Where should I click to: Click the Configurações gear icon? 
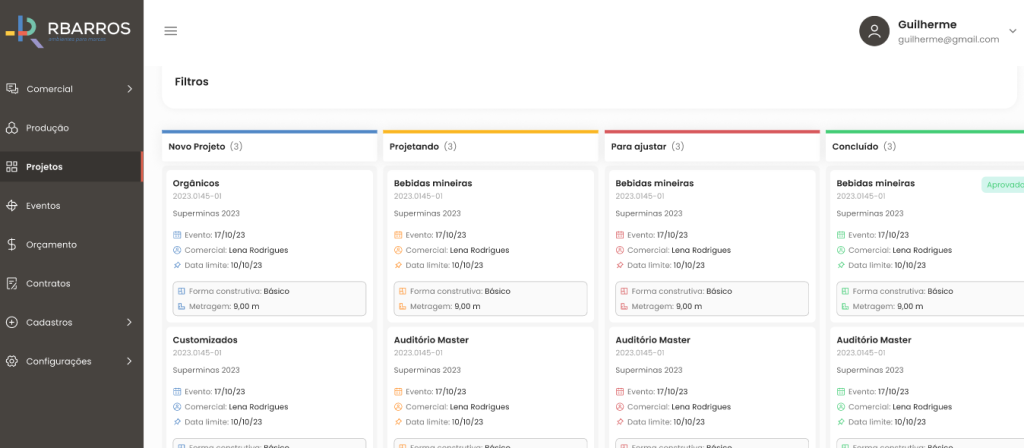pyautogui.click(x=12, y=361)
